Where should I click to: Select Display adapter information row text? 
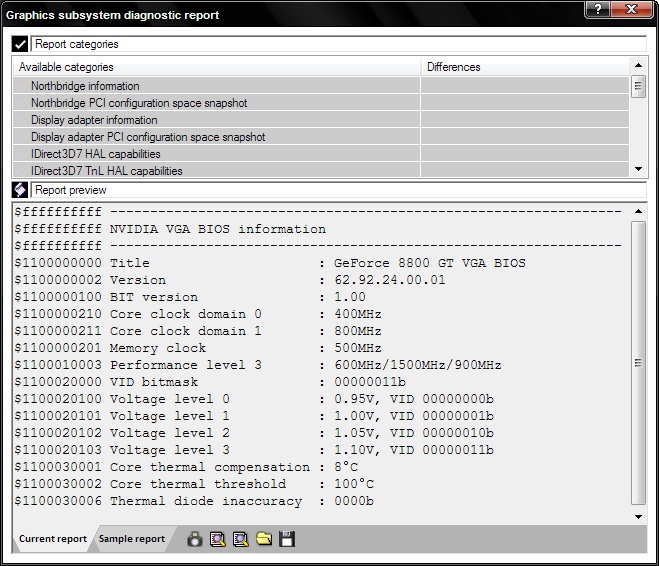[x=94, y=120]
